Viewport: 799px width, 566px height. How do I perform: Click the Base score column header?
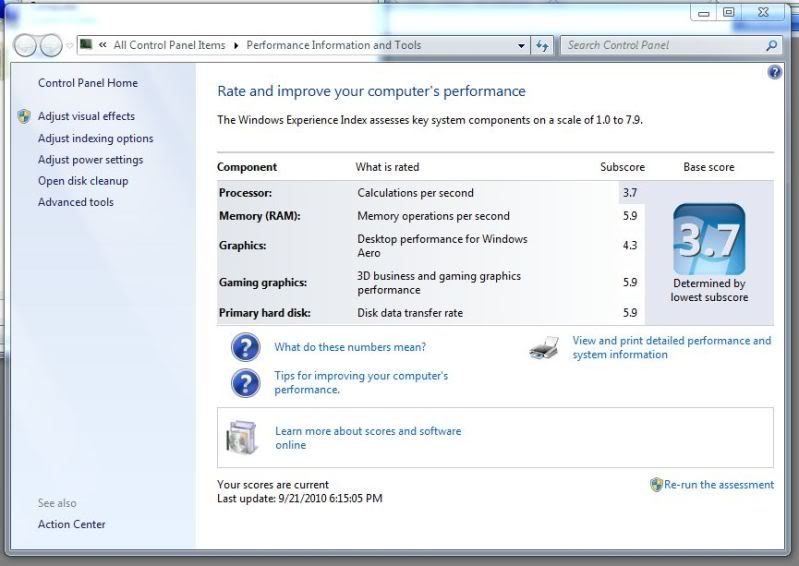pos(709,167)
